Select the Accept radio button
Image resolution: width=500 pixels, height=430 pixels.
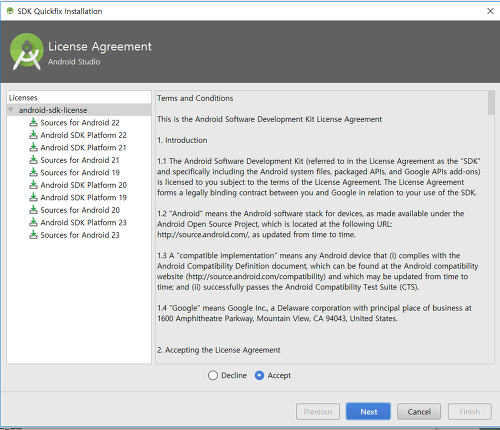pyautogui.click(x=259, y=375)
